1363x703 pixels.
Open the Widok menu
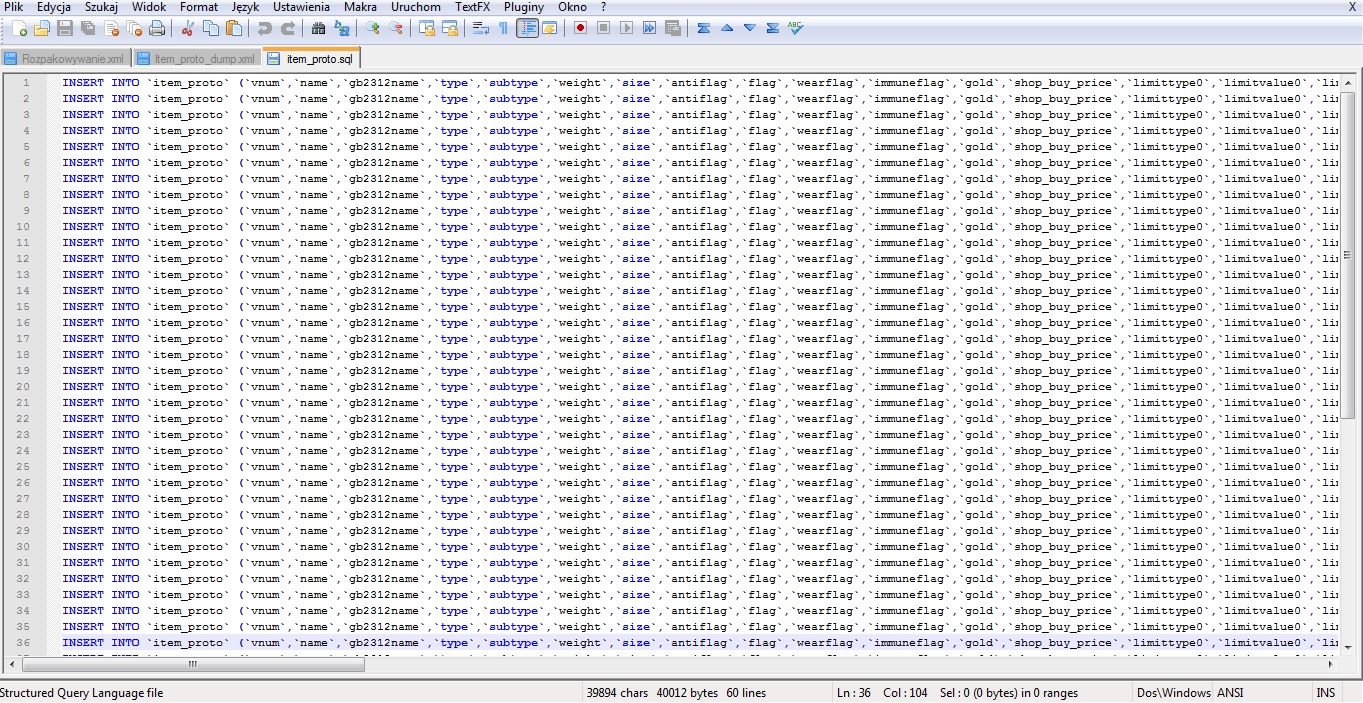tap(149, 7)
